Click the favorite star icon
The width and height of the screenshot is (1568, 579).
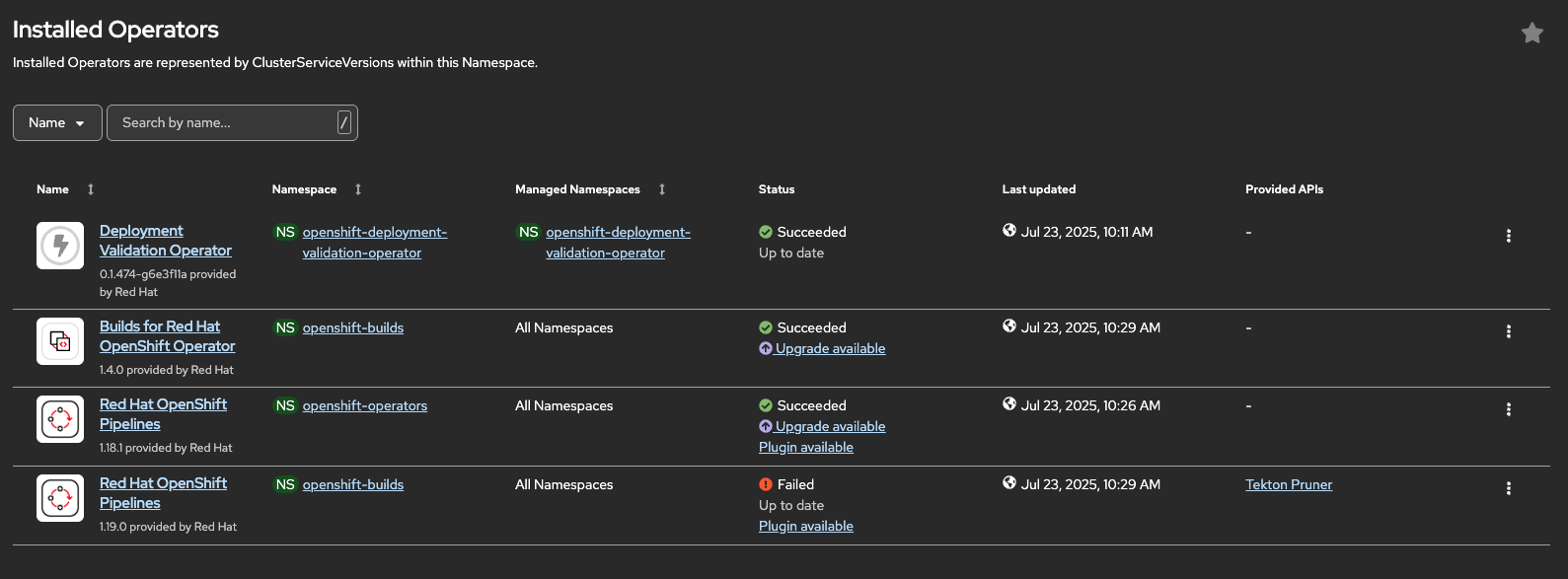pyautogui.click(x=1531, y=34)
